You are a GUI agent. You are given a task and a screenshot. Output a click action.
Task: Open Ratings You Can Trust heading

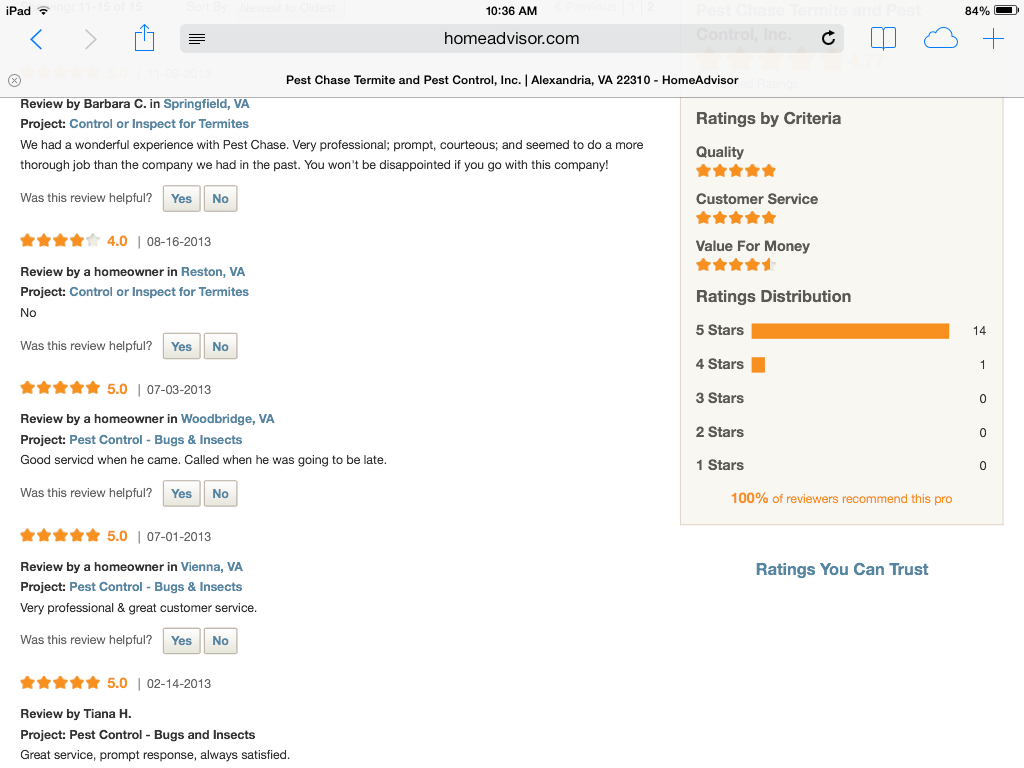coord(841,569)
